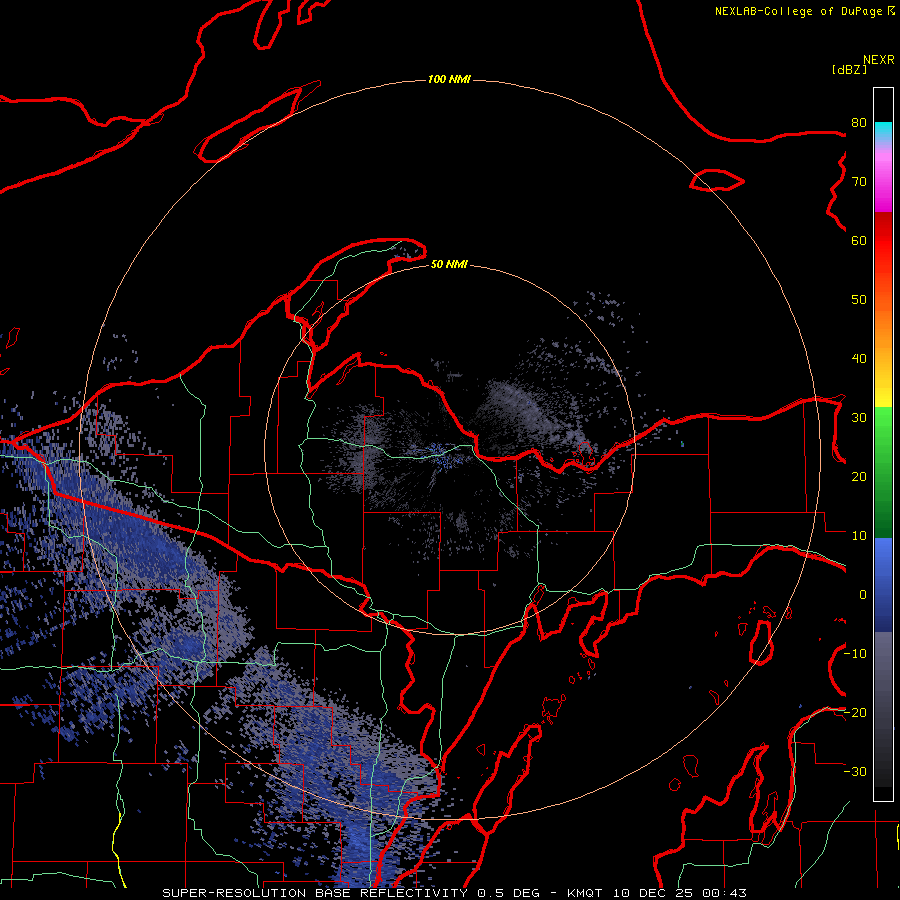Click the Super-Resolution Base Reflectivity caption

[x=455, y=893]
